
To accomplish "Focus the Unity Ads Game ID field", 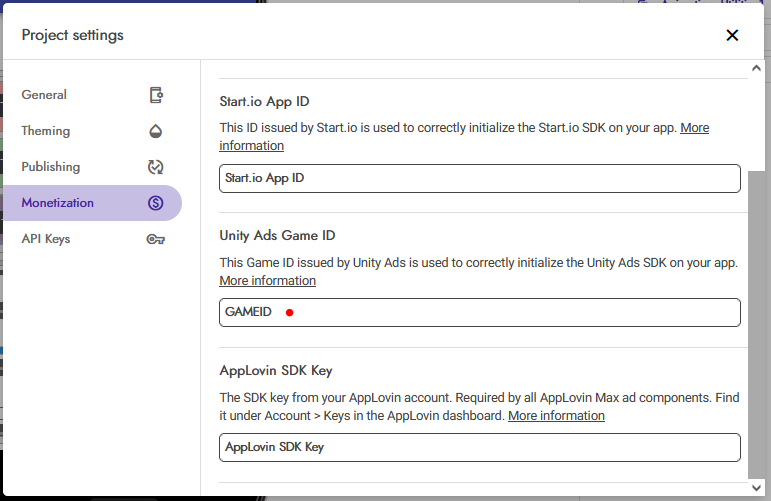I will point(480,312).
